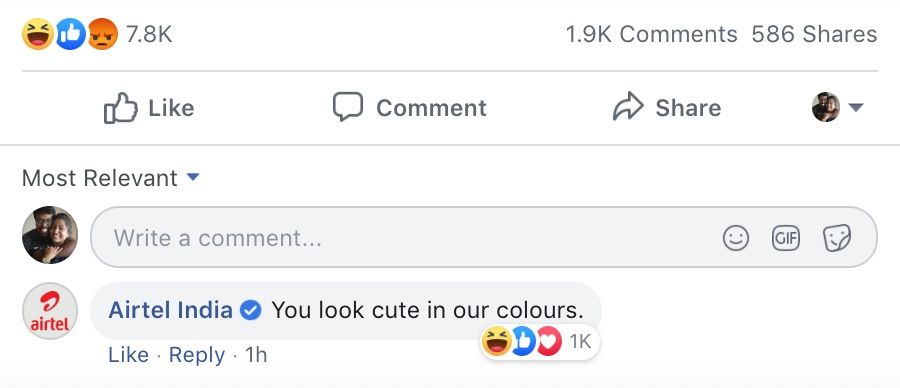Expand the Most Relevant sort dropdown
The height and width of the screenshot is (388, 900).
193,177
